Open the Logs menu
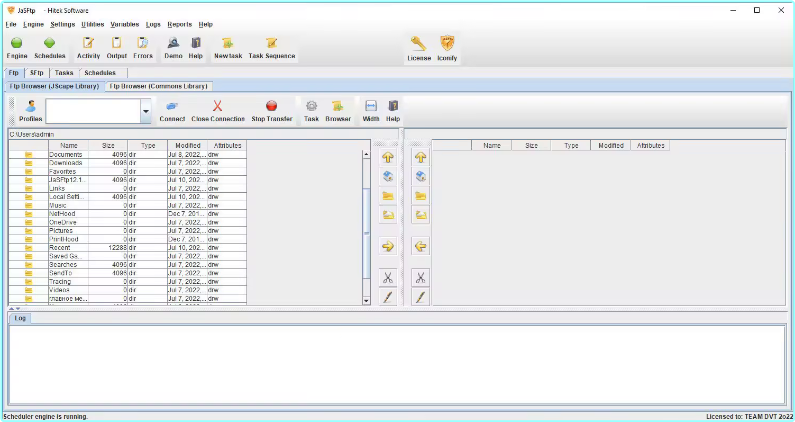This screenshot has height=422, width=795. (153, 24)
